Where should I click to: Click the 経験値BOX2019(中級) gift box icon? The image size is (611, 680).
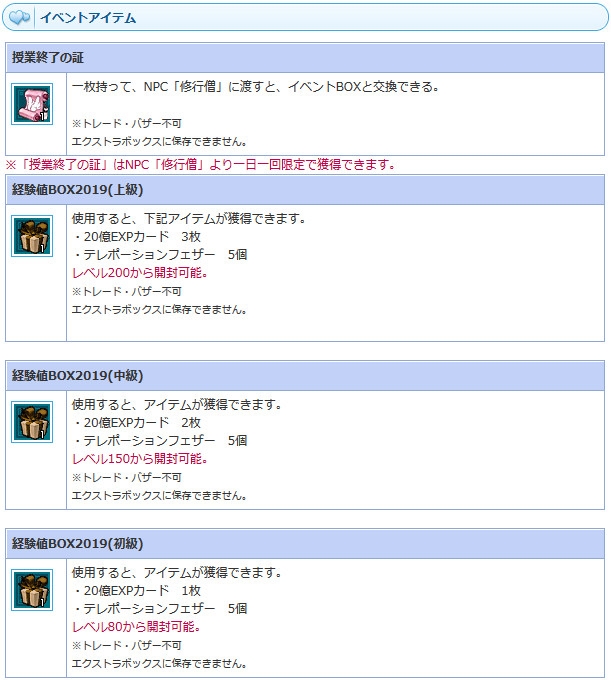(x=32, y=422)
